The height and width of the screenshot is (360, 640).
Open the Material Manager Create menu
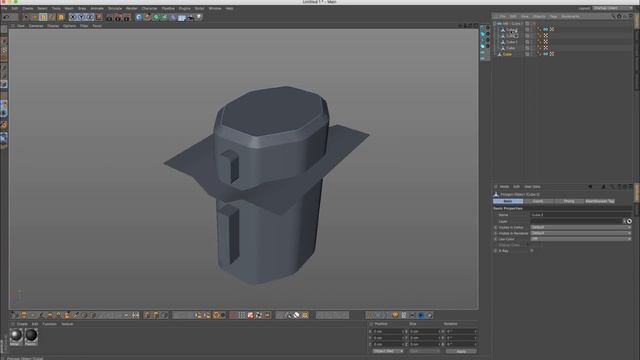pos(22,324)
